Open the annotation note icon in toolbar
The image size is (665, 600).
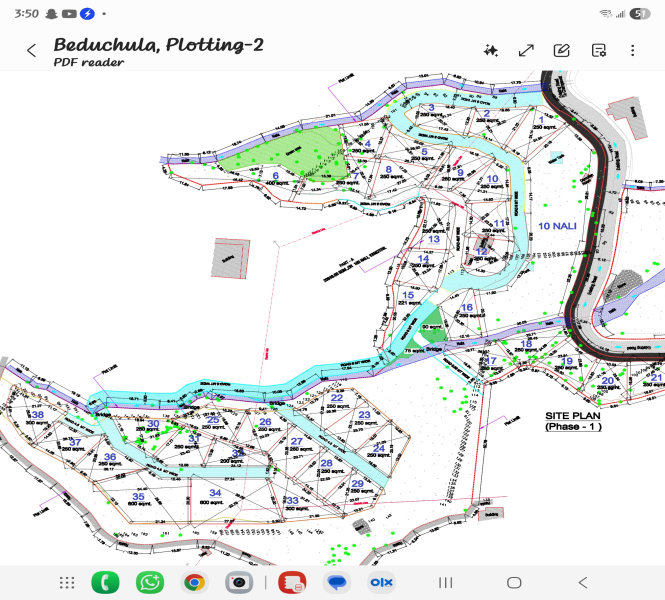[x=598, y=50]
